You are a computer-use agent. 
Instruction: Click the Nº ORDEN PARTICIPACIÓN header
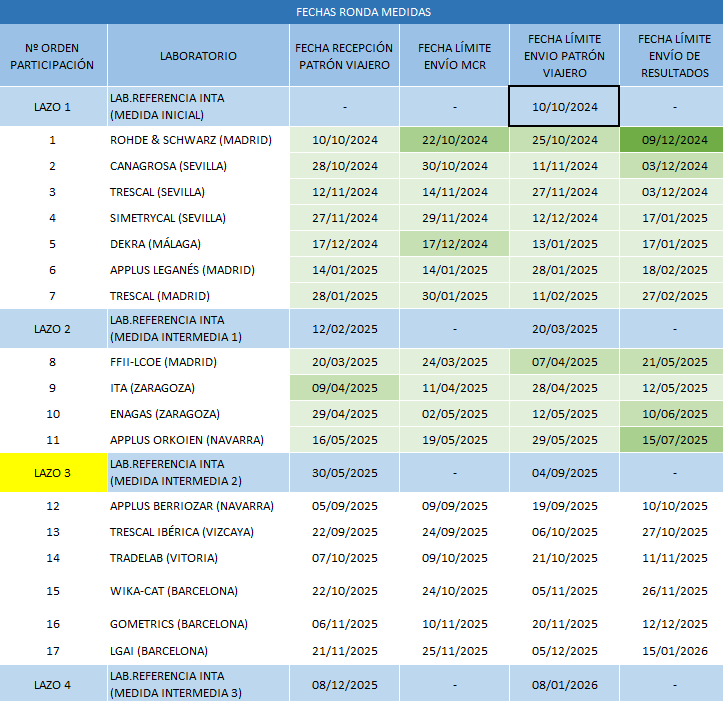coord(53,56)
